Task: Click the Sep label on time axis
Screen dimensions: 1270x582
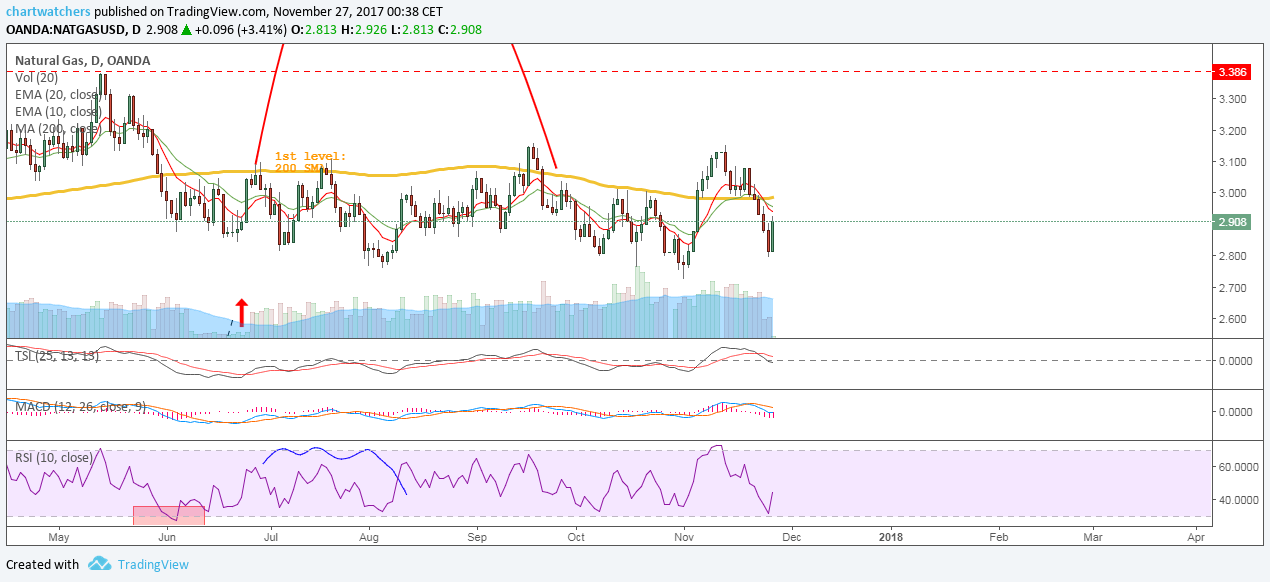Action: (x=476, y=537)
